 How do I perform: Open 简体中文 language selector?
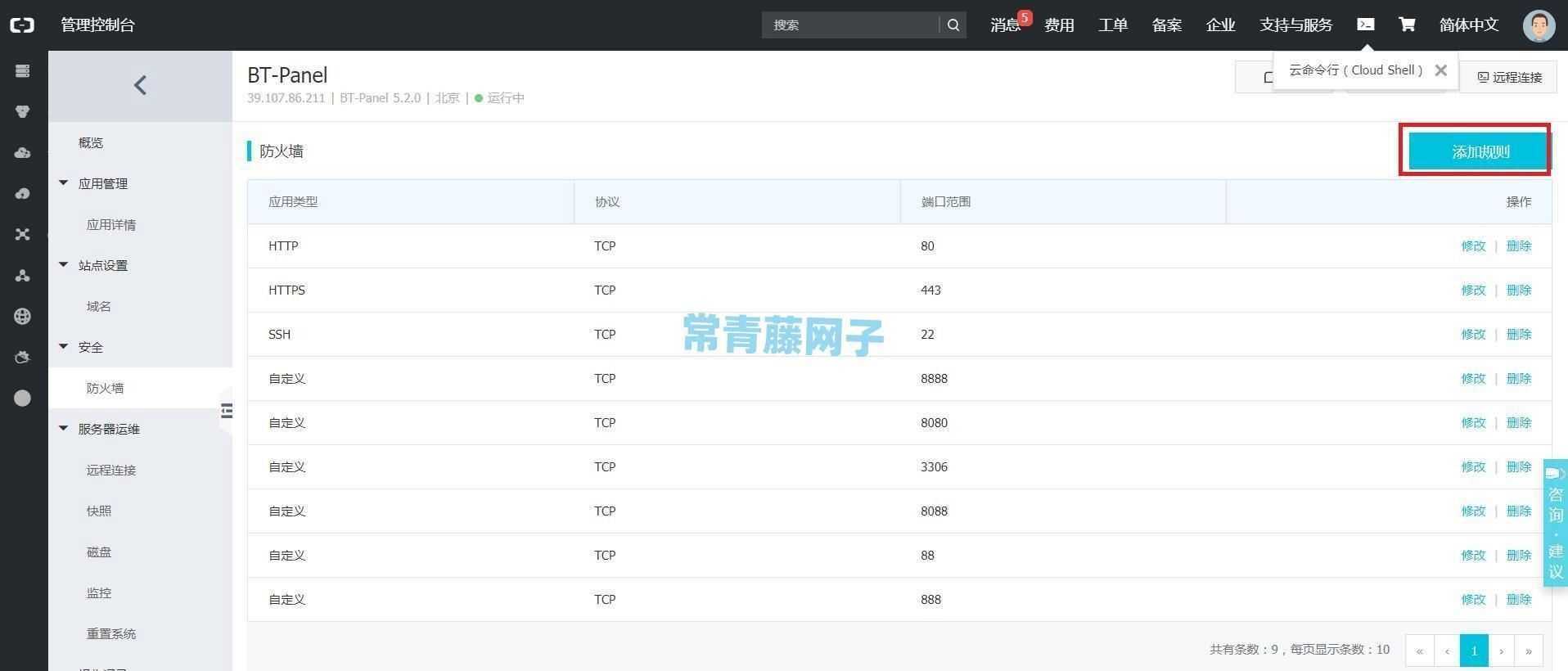pos(1469,25)
